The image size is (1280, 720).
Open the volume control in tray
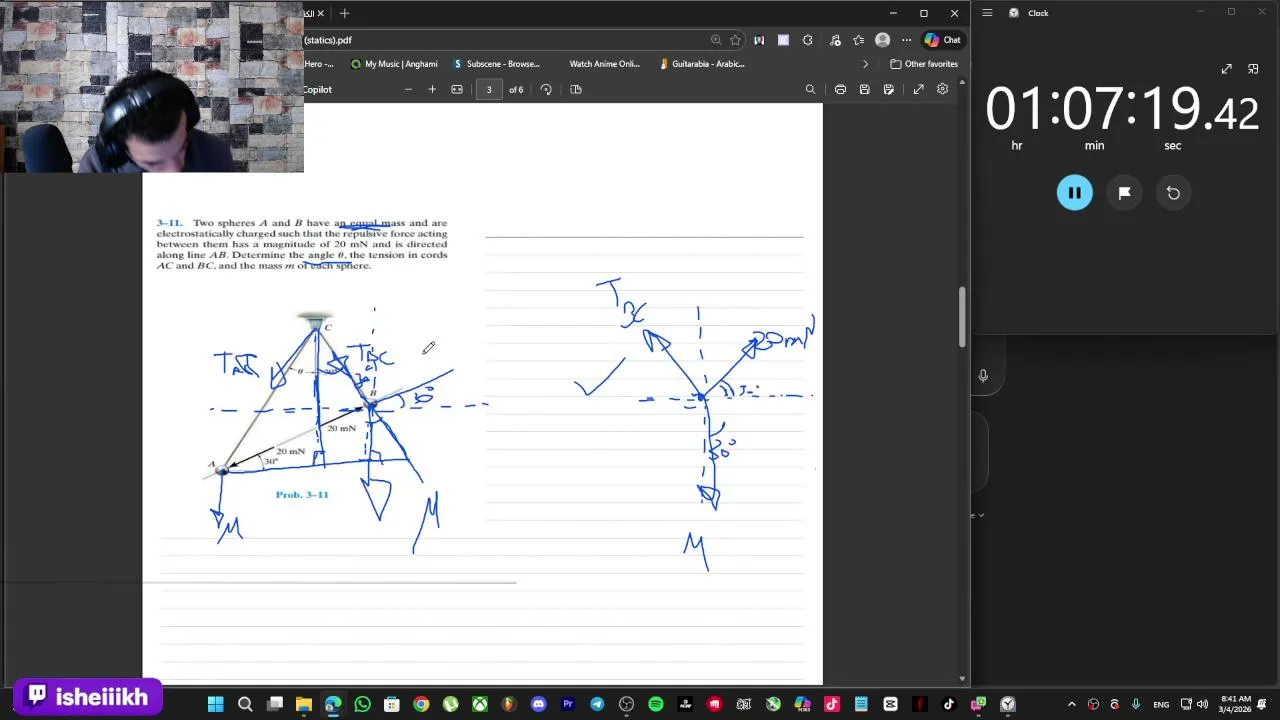point(1202,704)
